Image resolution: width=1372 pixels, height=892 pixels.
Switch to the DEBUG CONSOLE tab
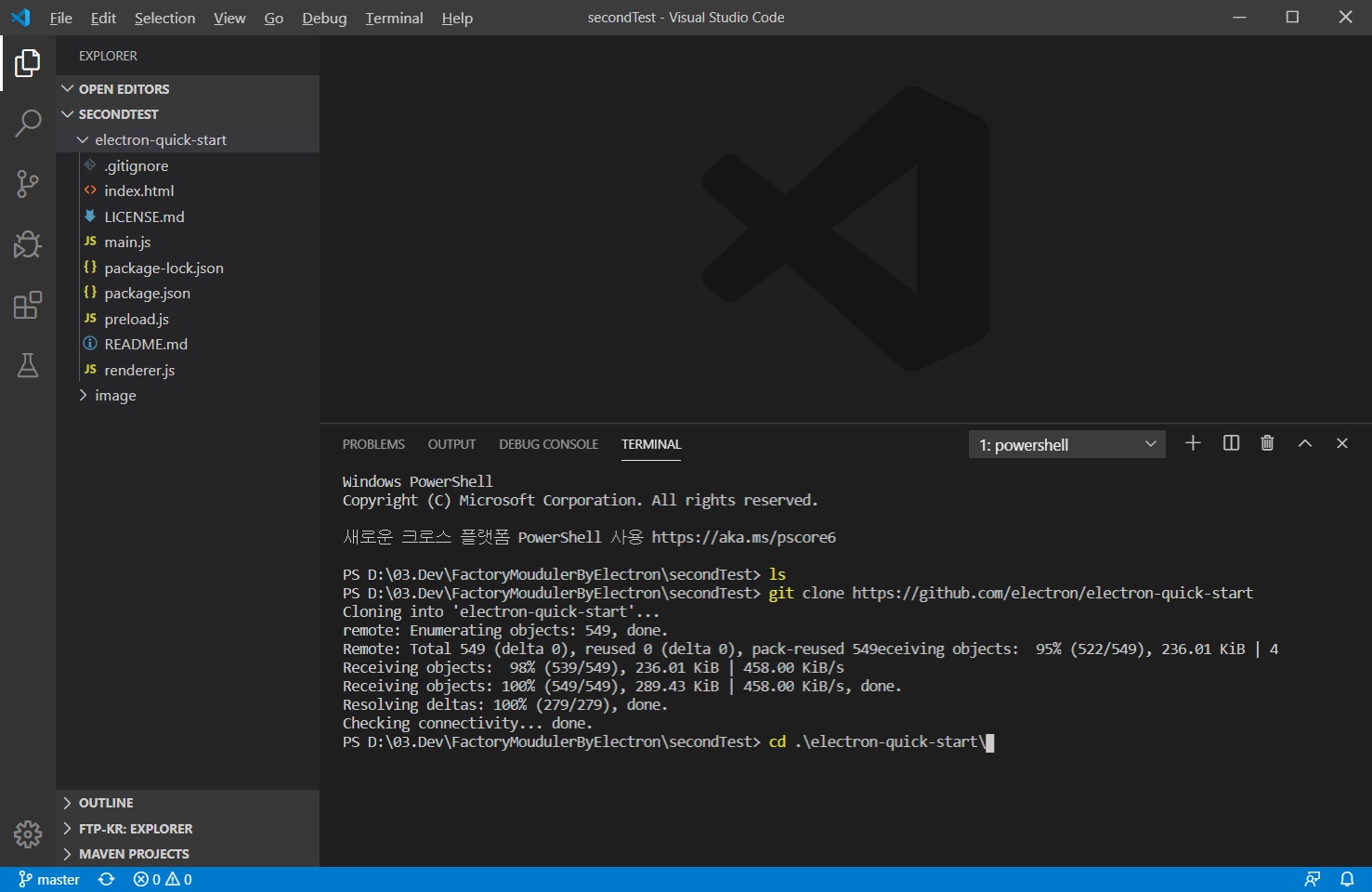[548, 444]
